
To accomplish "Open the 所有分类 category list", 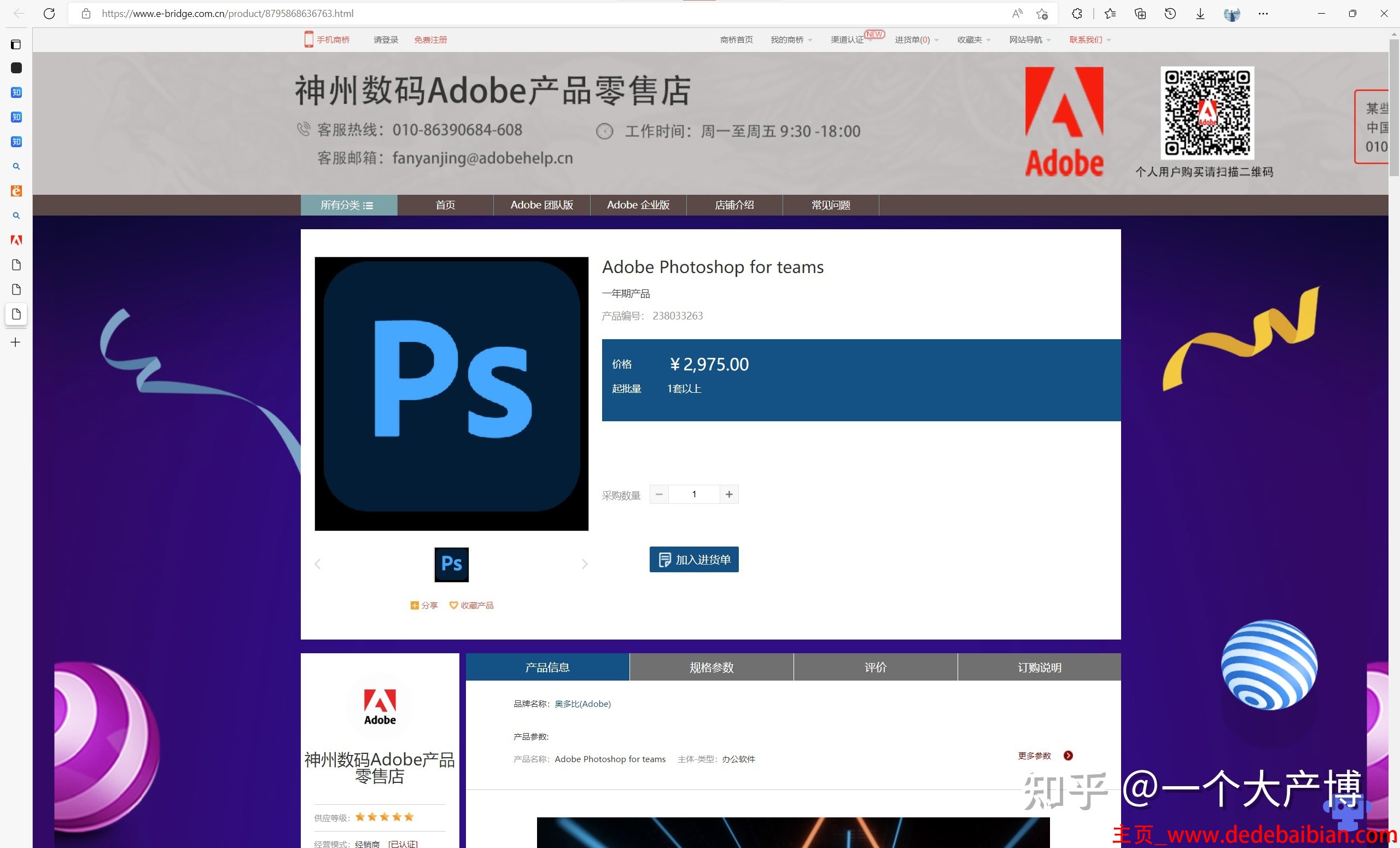I will pyautogui.click(x=349, y=205).
